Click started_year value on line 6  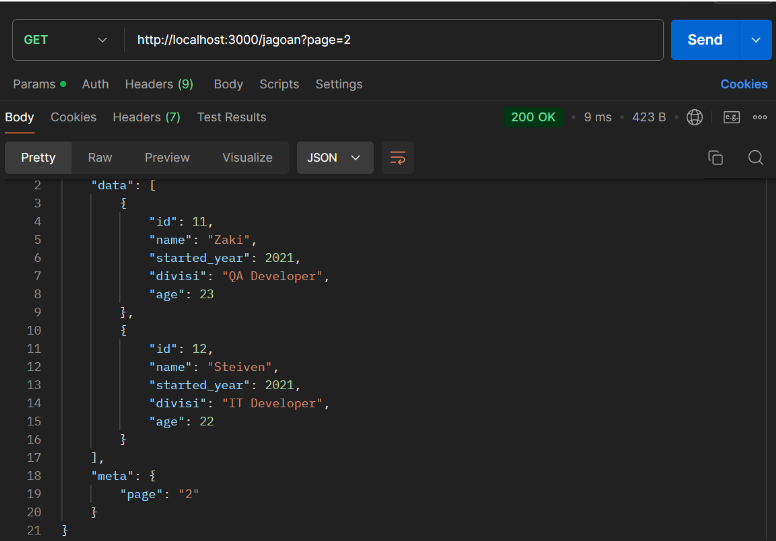pos(279,258)
